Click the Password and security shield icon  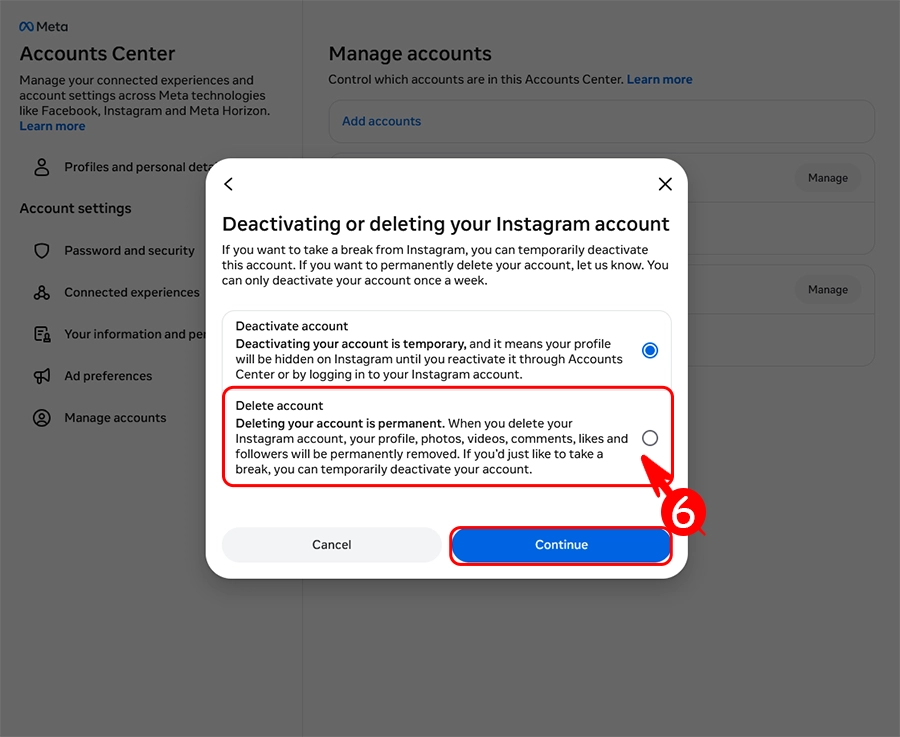point(42,251)
